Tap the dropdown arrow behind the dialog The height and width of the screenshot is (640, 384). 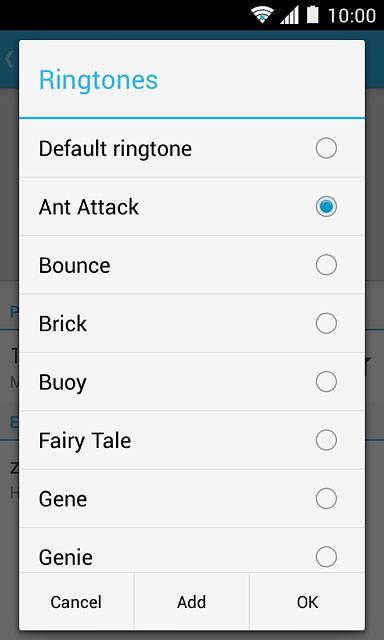point(368,360)
